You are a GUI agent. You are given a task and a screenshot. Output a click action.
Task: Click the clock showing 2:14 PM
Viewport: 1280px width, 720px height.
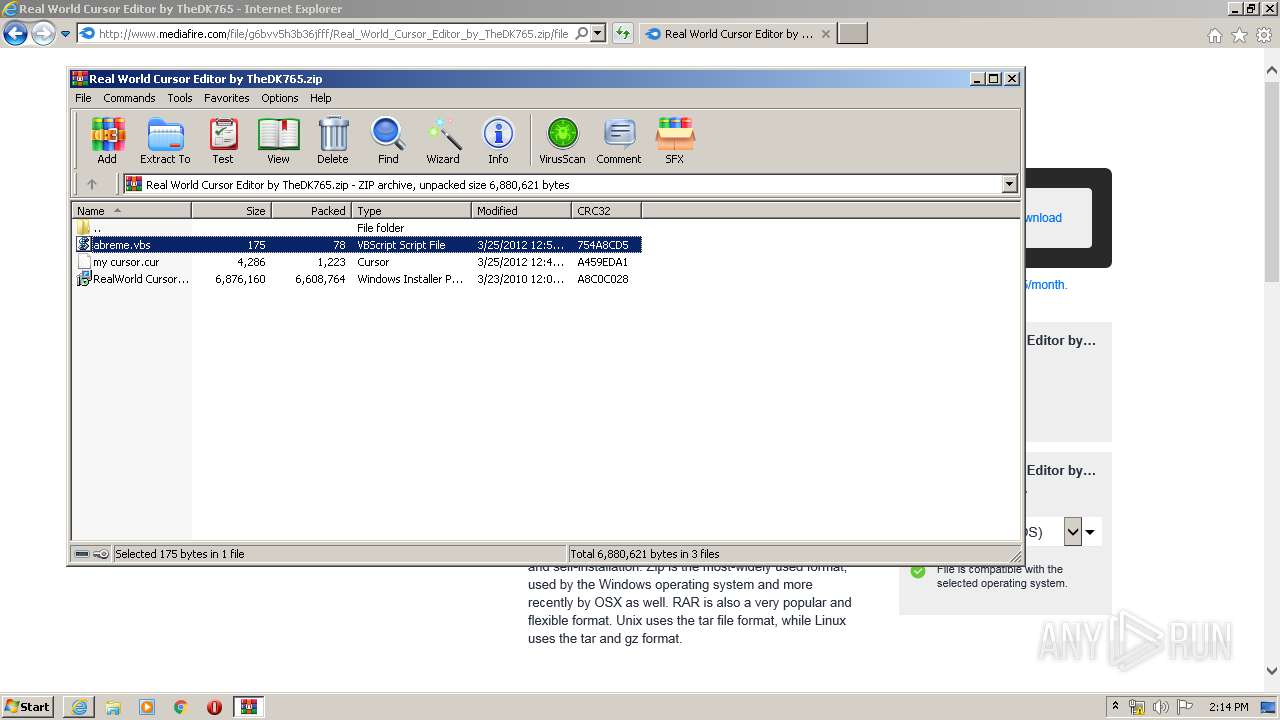[x=1228, y=707]
